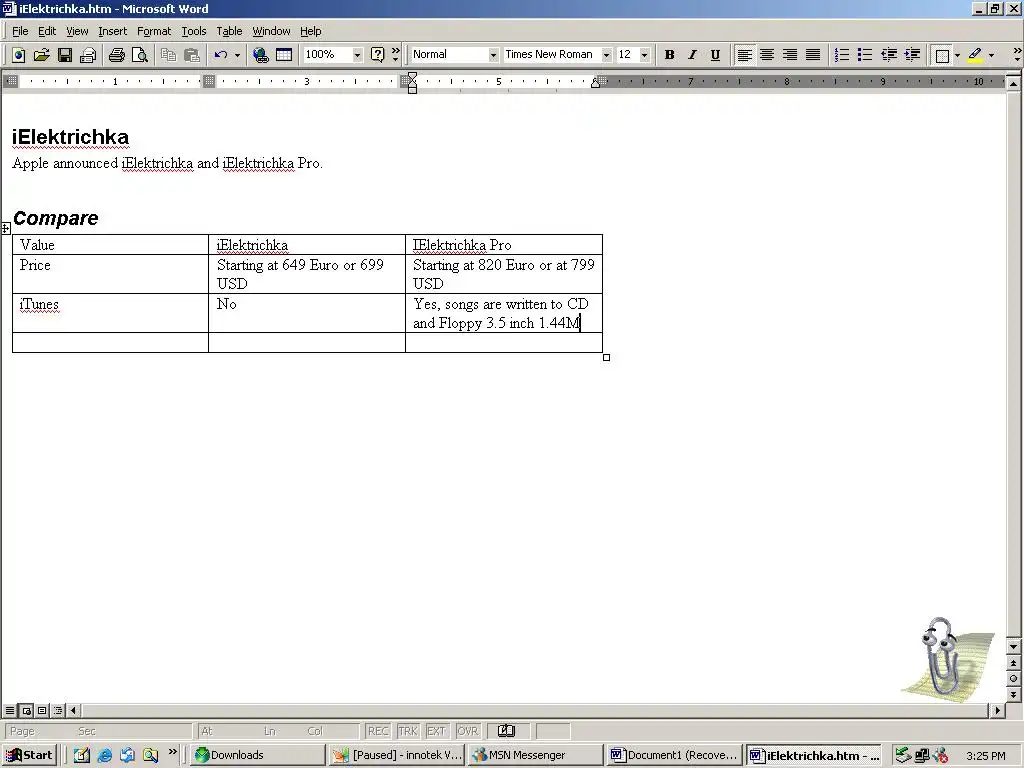This screenshot has height=768, width=1024.
Task: Toggle Bold formatting
Action: pos(669,55)
